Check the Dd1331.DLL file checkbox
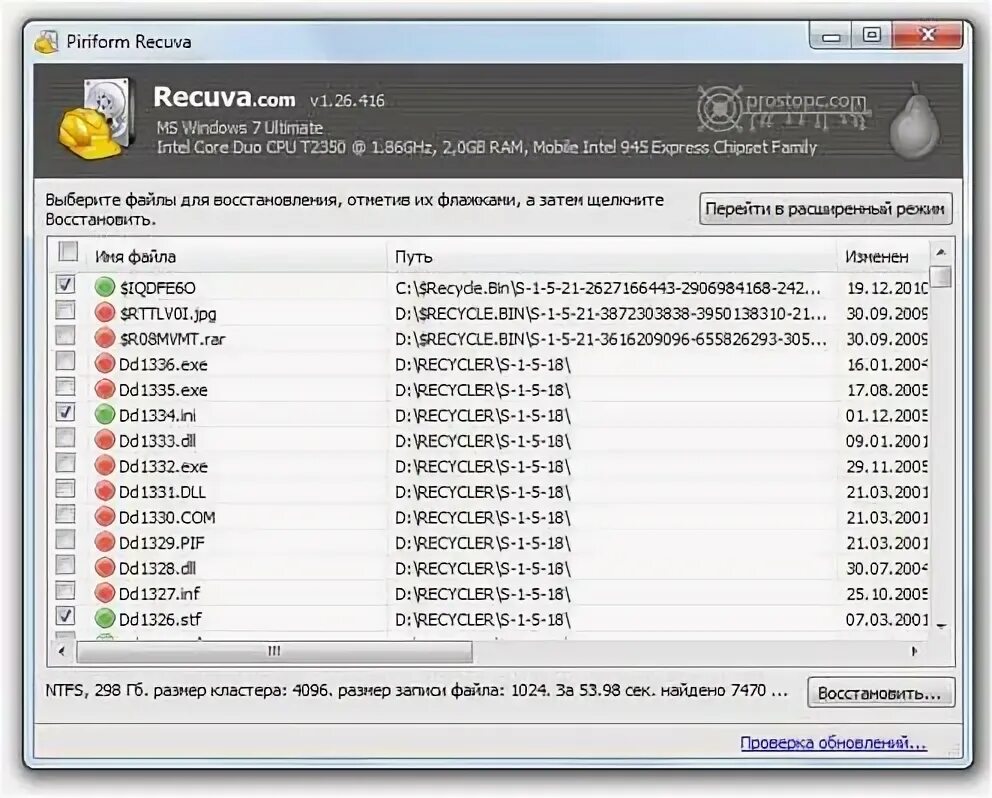The height and width of the screenshot is (798, 992). [65, 489]
